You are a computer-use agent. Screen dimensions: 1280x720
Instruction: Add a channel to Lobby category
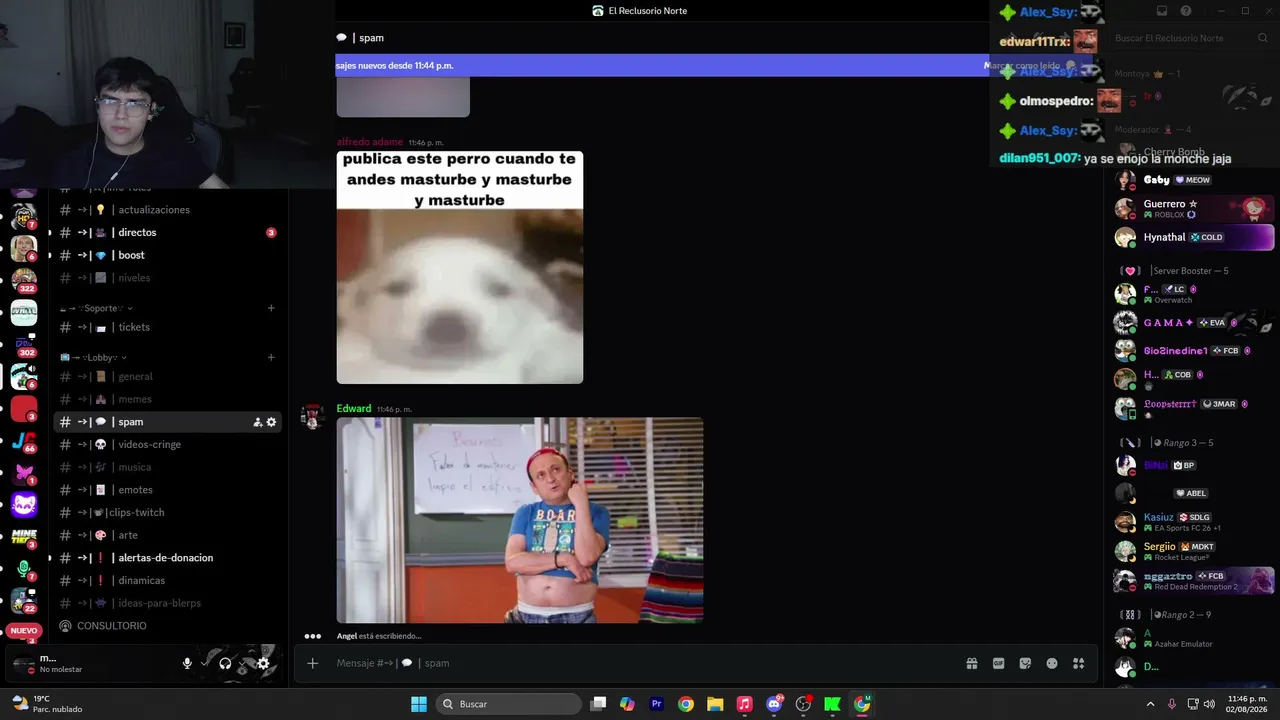(x=271, y=357)
